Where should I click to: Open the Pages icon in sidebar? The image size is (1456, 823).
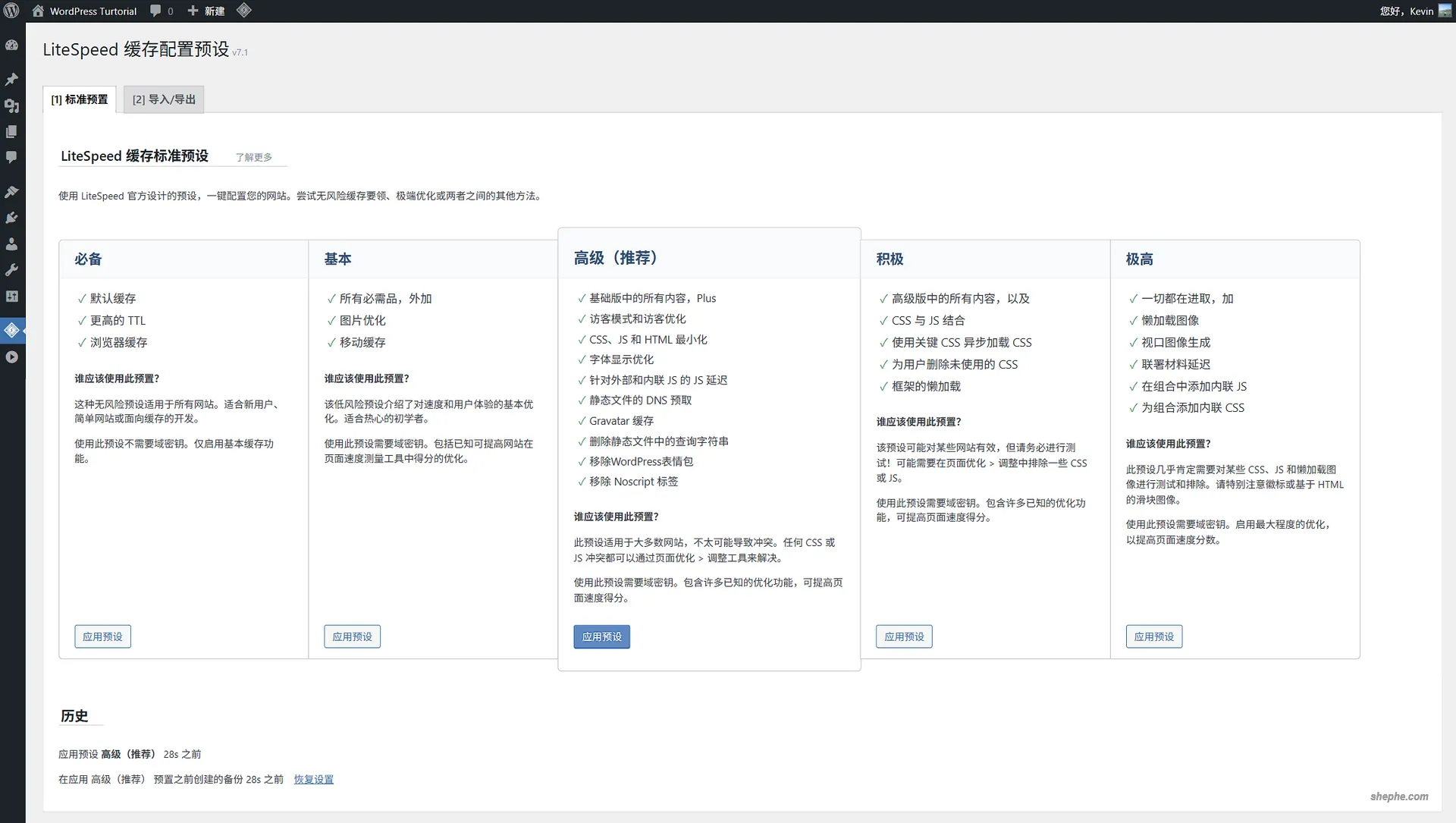(12, 131)
